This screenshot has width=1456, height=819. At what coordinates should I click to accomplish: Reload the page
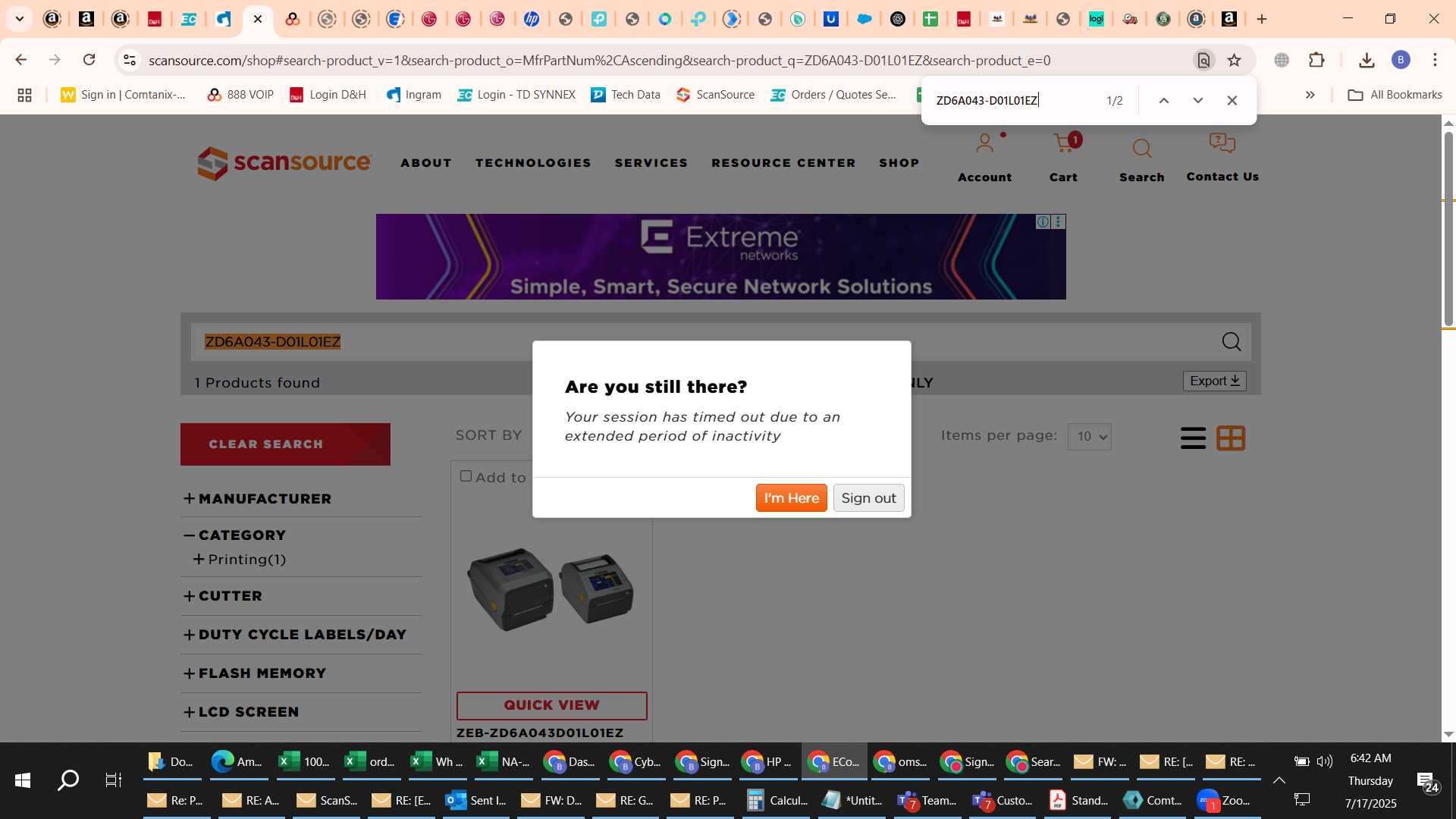[89, 60]
